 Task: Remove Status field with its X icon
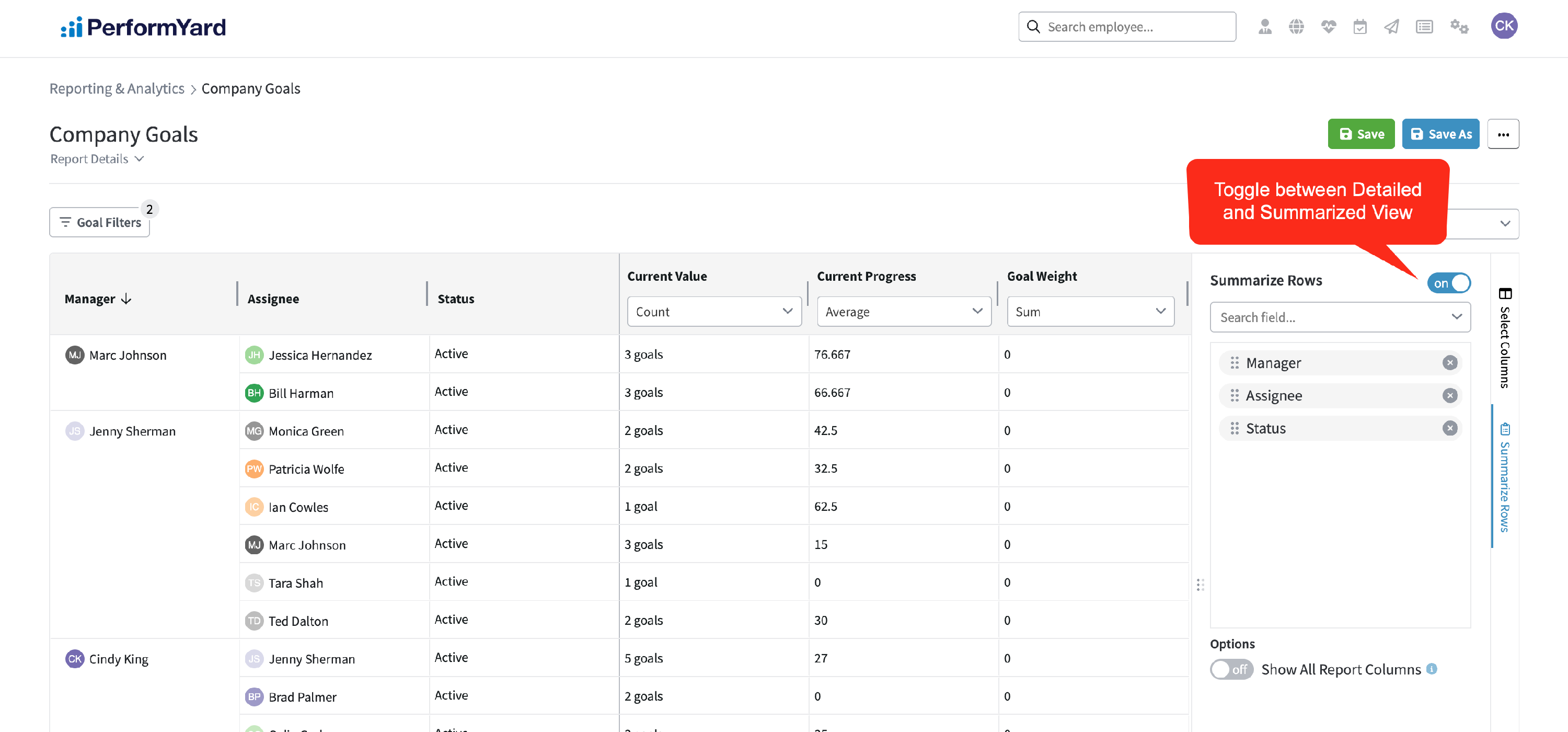1449,428
